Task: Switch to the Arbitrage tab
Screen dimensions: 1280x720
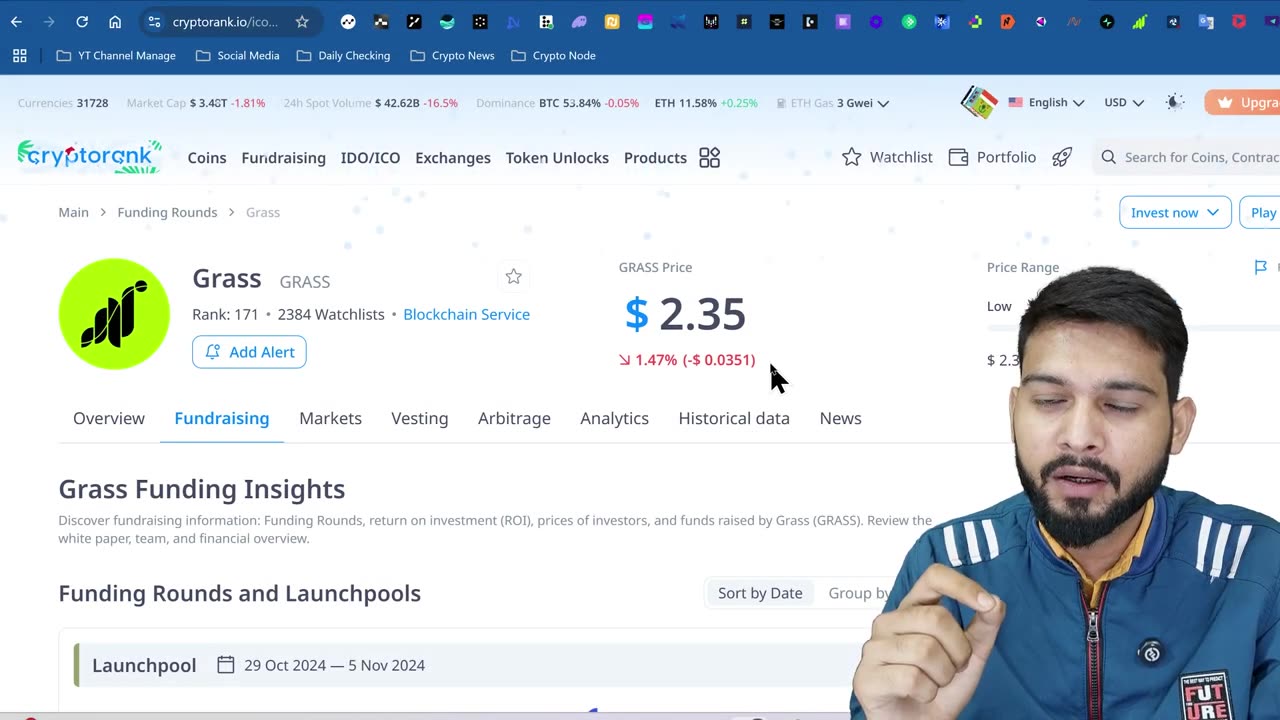Action: pos(514,418)
